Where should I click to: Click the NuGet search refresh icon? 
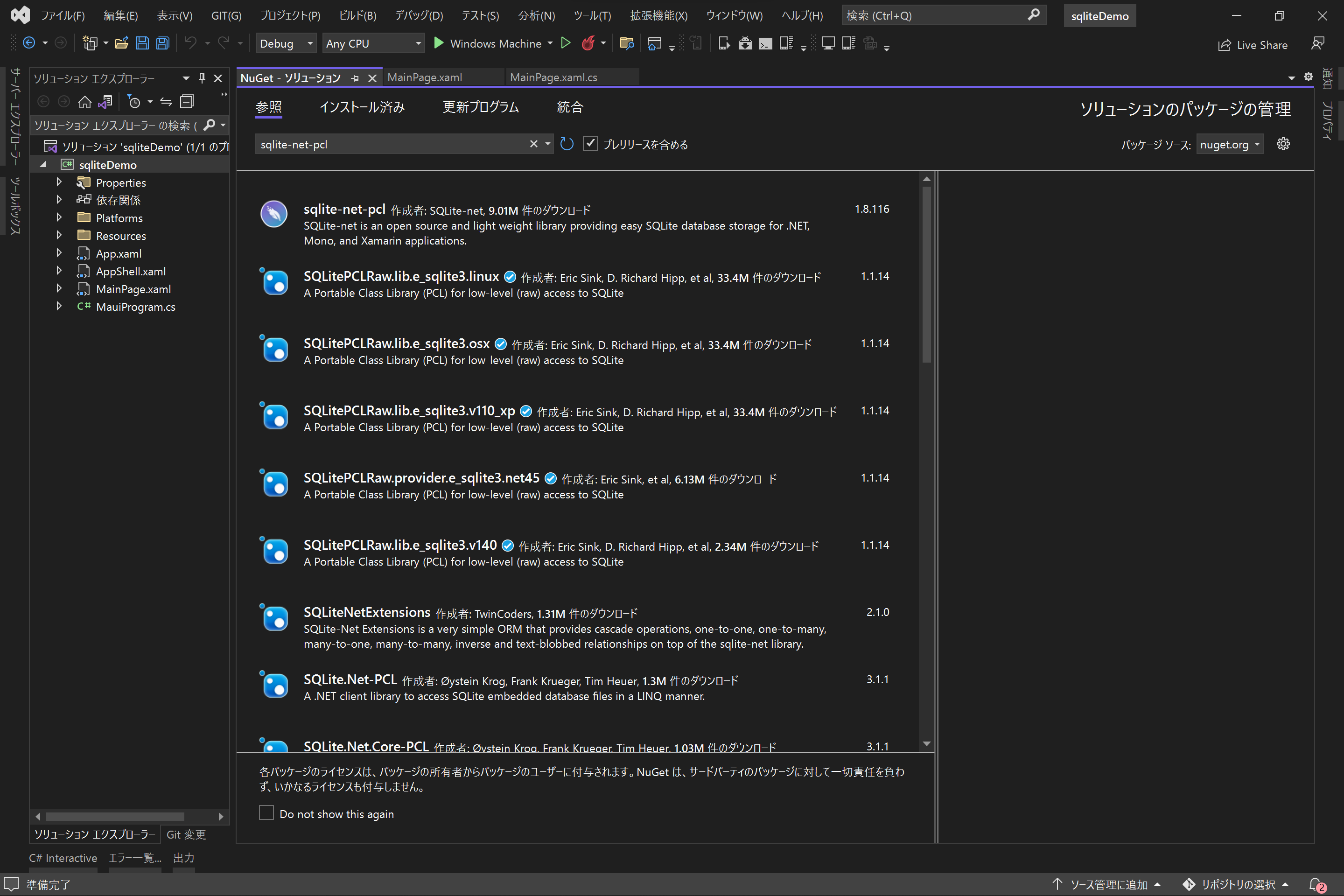click(x=566, y=144)
